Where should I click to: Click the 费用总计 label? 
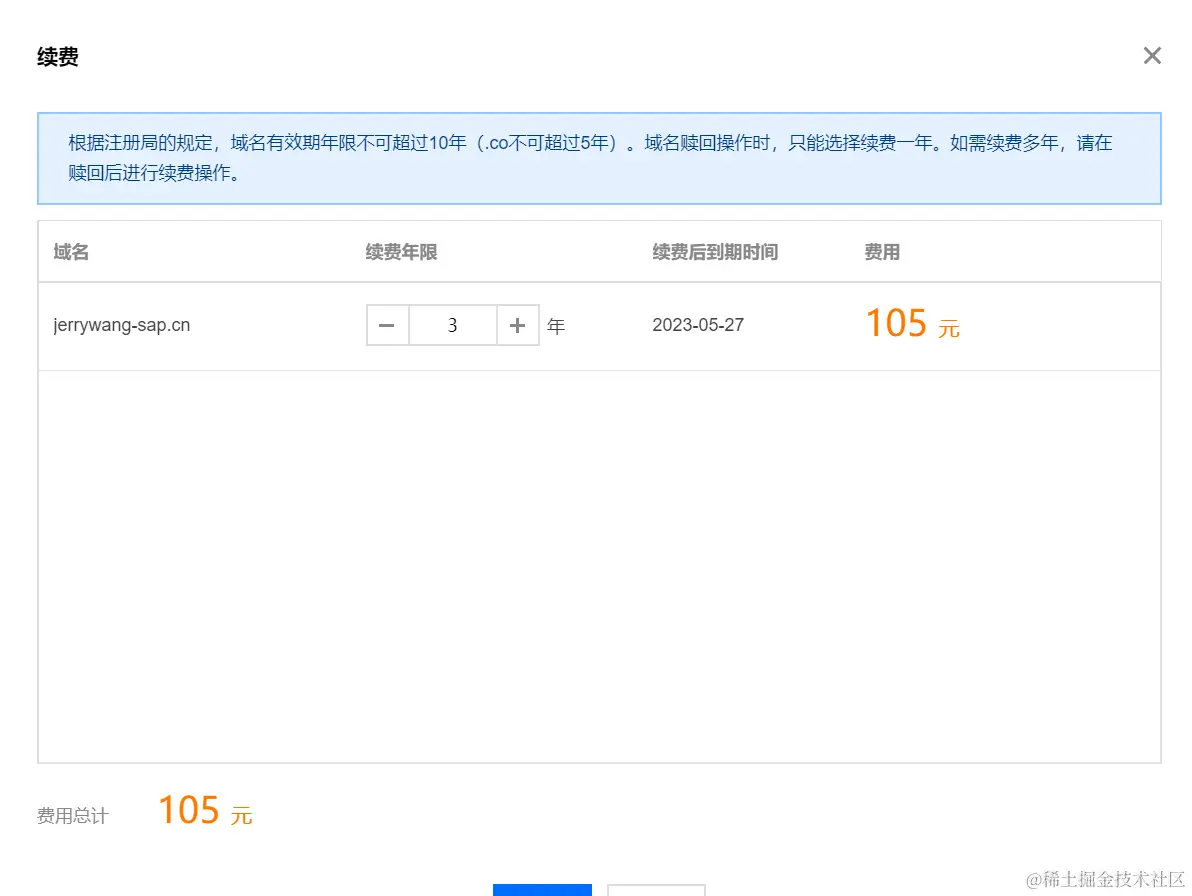[x=73, y=816]
